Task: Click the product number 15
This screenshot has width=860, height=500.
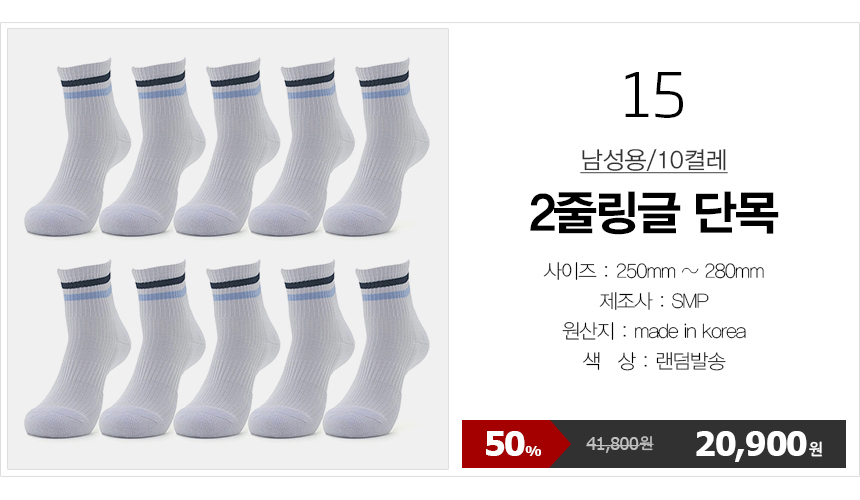Action: (654, 95)
